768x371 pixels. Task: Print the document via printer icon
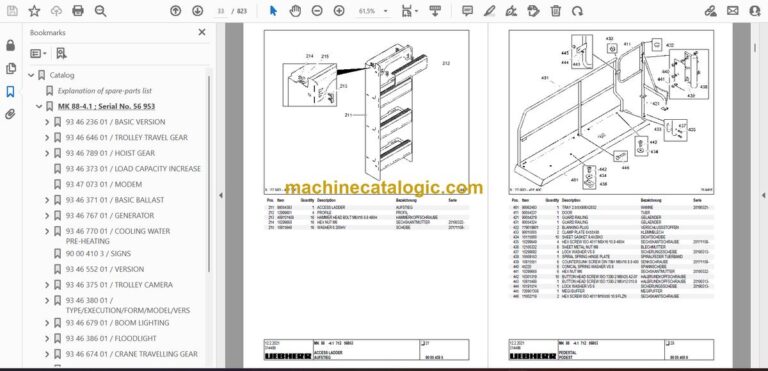[x=78, y=11]
